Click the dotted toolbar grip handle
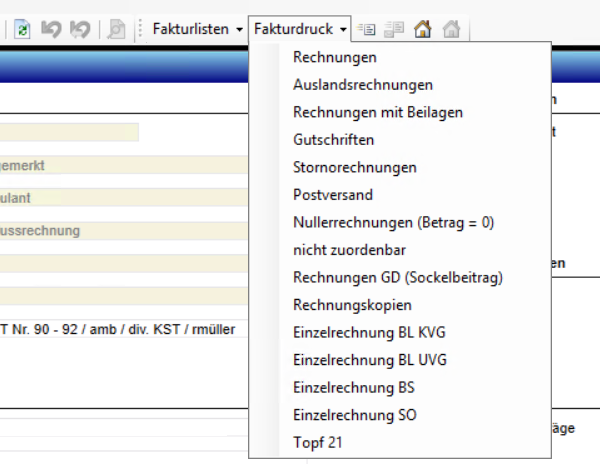 click(x=140, y=28)
